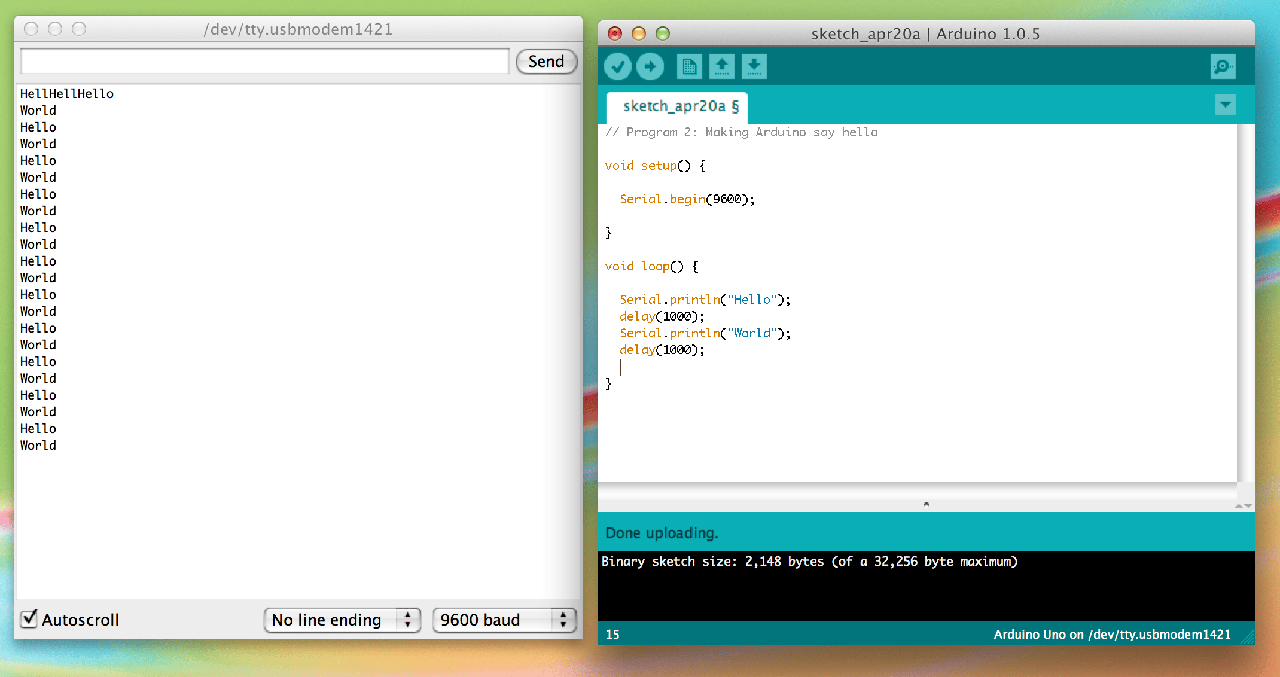Image resolution: width=1280 pixels, height=677 pixels.
Task: Click inside the Serial.begin(9600) line
Action: (687, 199)
